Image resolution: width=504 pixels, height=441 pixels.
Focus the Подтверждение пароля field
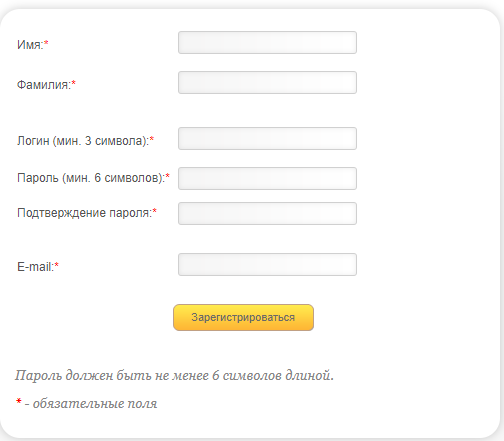[x=267, y=213]
